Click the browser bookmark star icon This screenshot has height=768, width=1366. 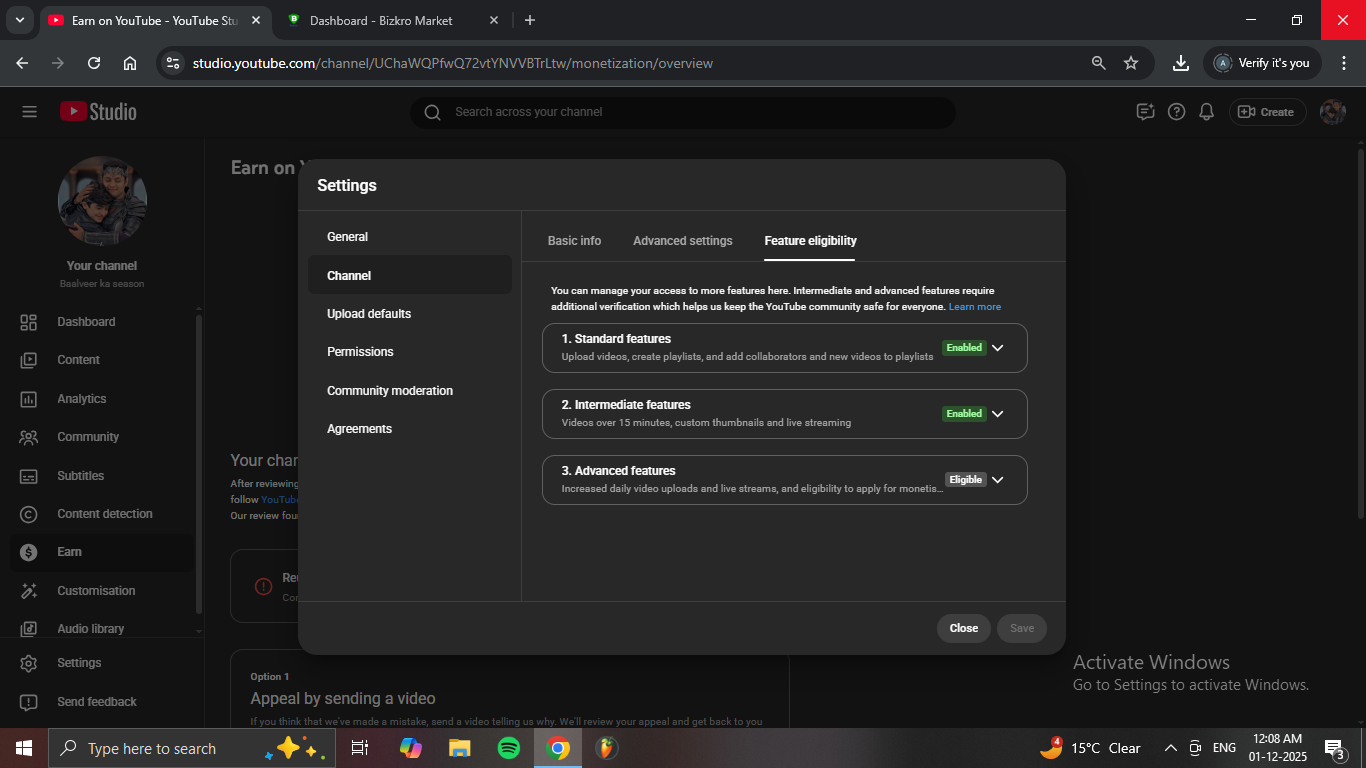coord(1131,63)
